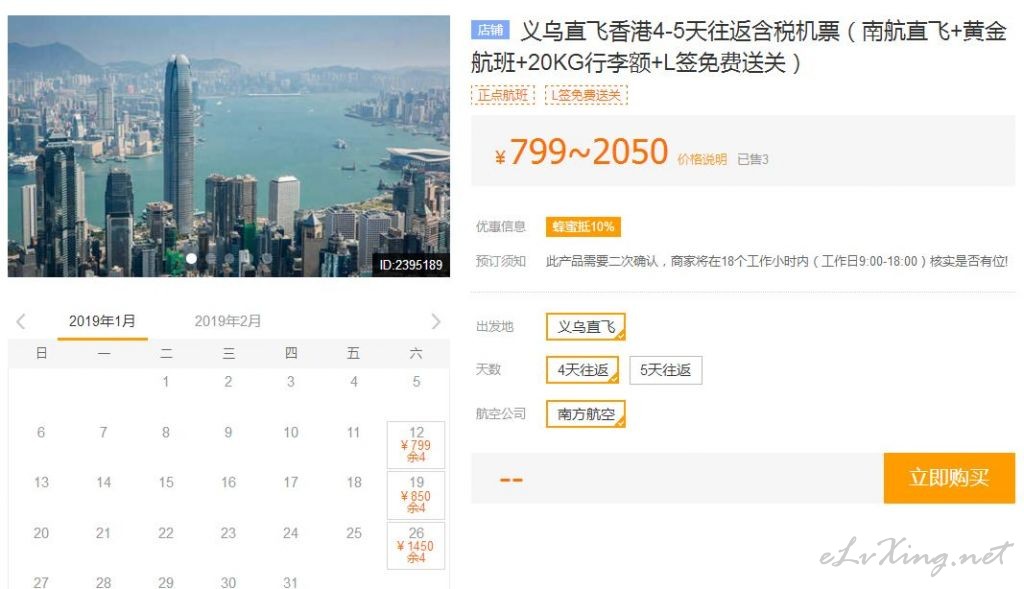Choose the 5天往返 trip length
This screenshot has height=589, width=1024.
pos(665,370)
